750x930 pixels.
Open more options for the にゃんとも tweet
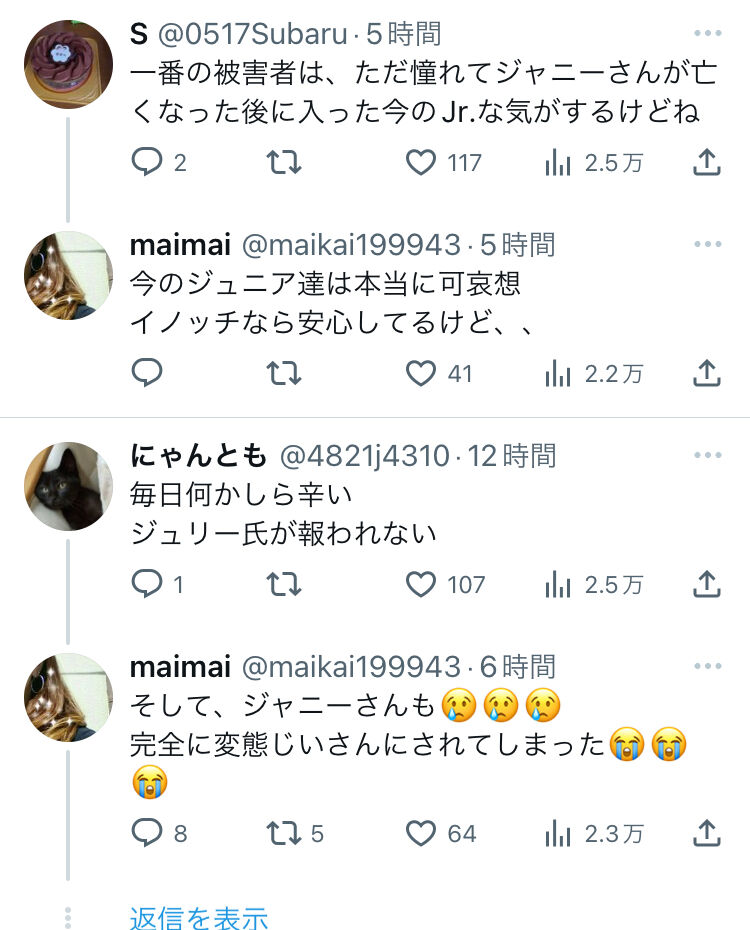[707, 455]
